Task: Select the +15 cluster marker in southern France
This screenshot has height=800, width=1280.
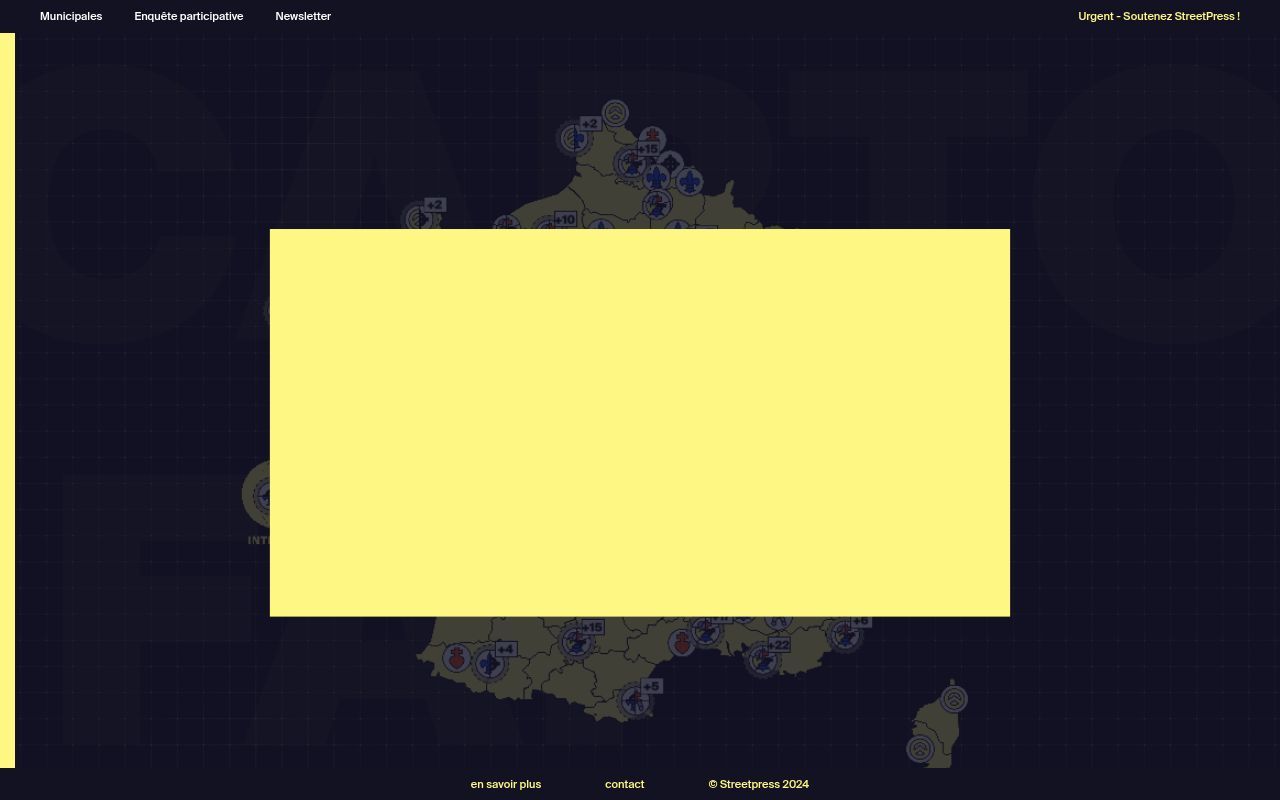Action: (x=577, y=640)
